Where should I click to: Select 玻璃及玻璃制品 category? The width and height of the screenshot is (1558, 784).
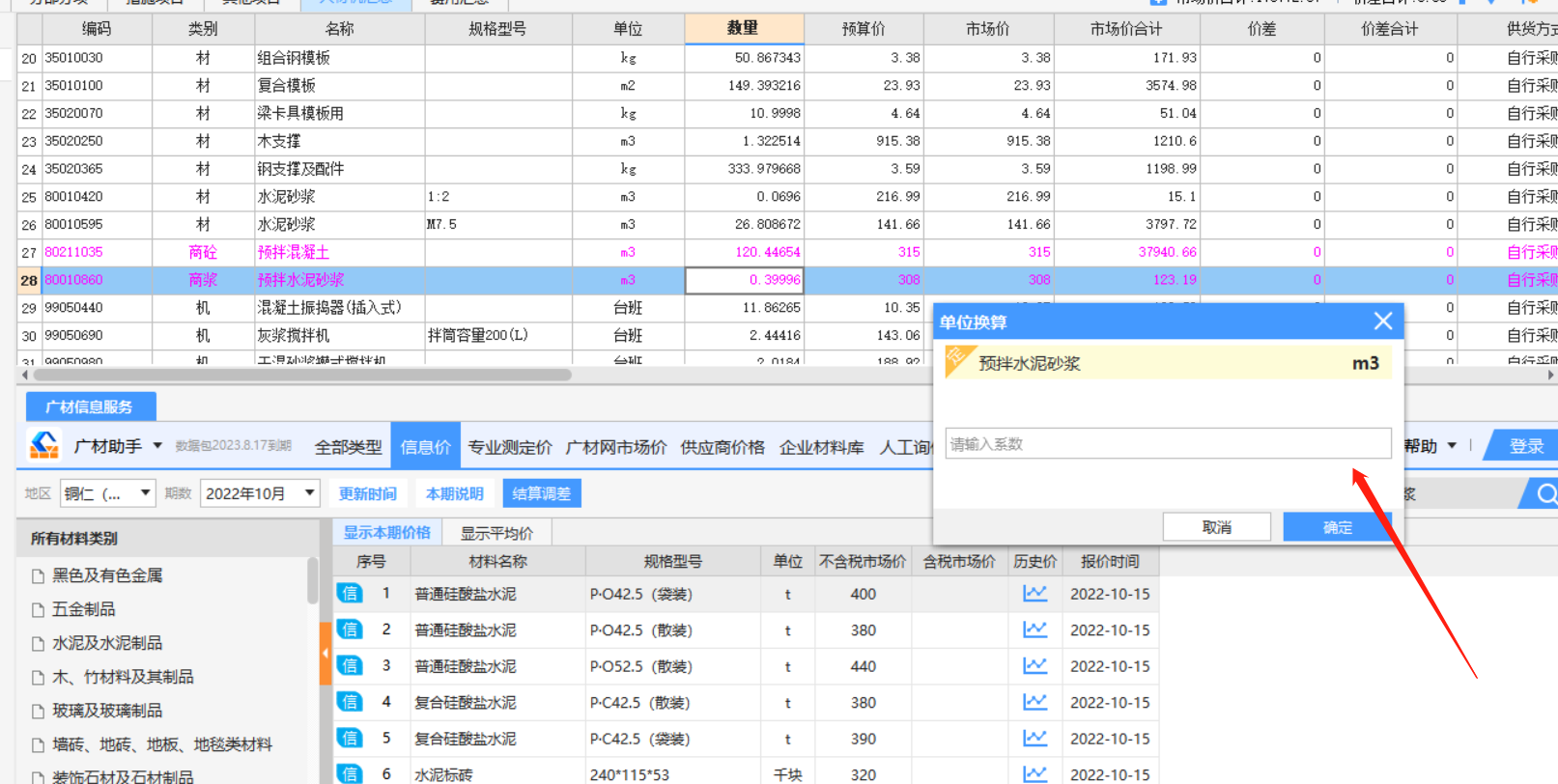[x=107, y=711]
